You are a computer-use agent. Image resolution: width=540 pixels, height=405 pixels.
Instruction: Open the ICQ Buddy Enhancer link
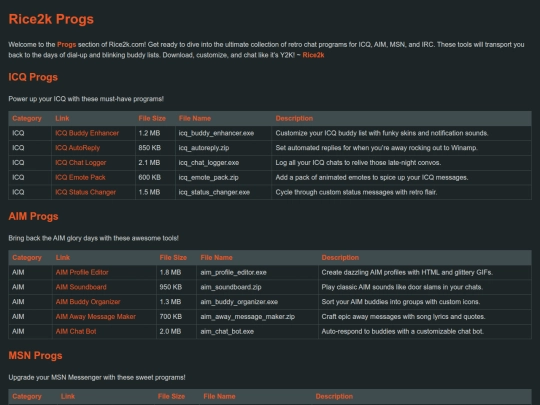(87, 133)
